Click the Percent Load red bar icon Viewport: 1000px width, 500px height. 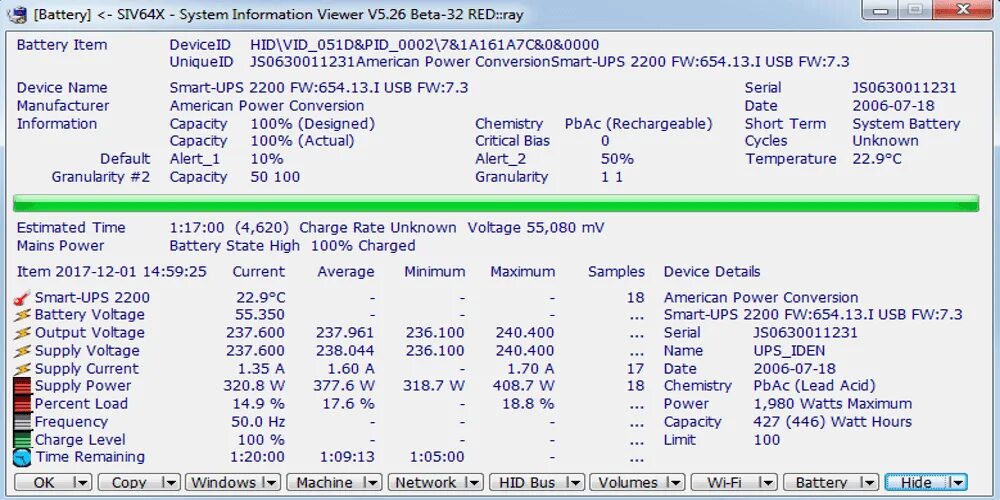pyautogui.click(x=22, y=404)
